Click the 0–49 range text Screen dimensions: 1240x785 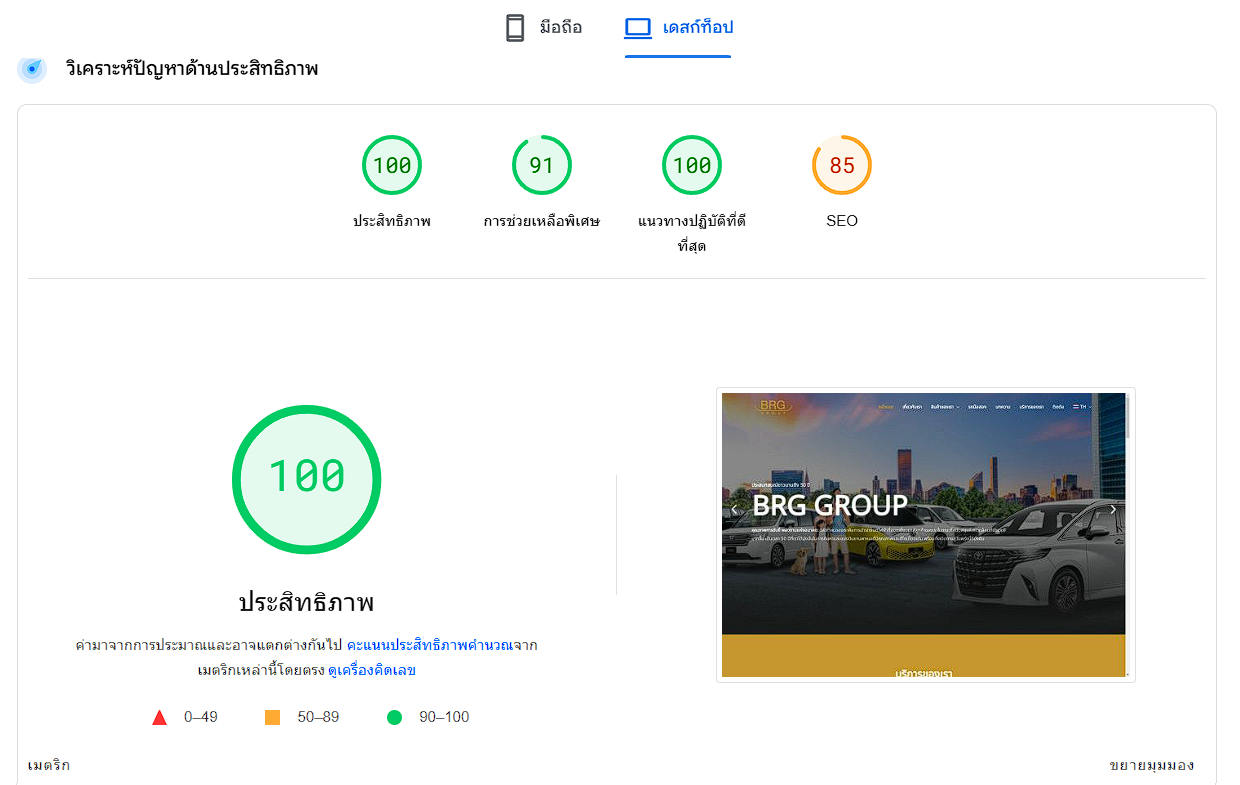coord(201,717)
